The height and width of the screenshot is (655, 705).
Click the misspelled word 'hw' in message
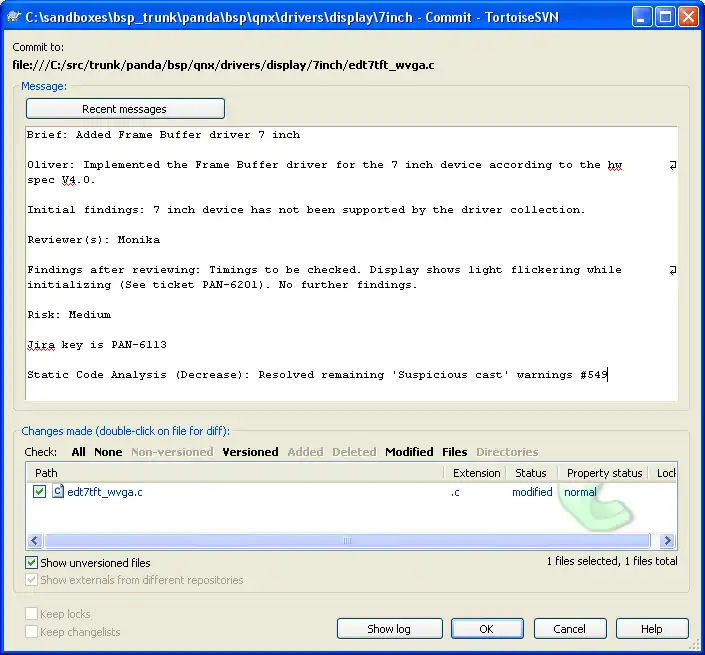click(x=615, y=165)
